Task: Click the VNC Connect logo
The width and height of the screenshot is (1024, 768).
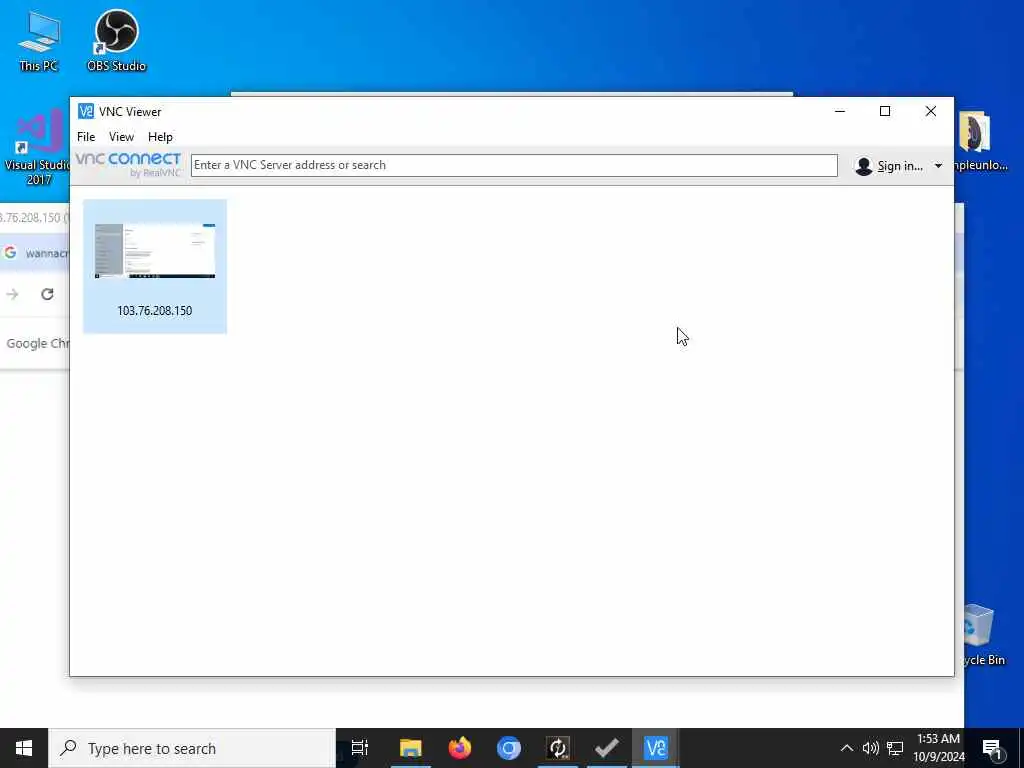Action: coord(128,165)
